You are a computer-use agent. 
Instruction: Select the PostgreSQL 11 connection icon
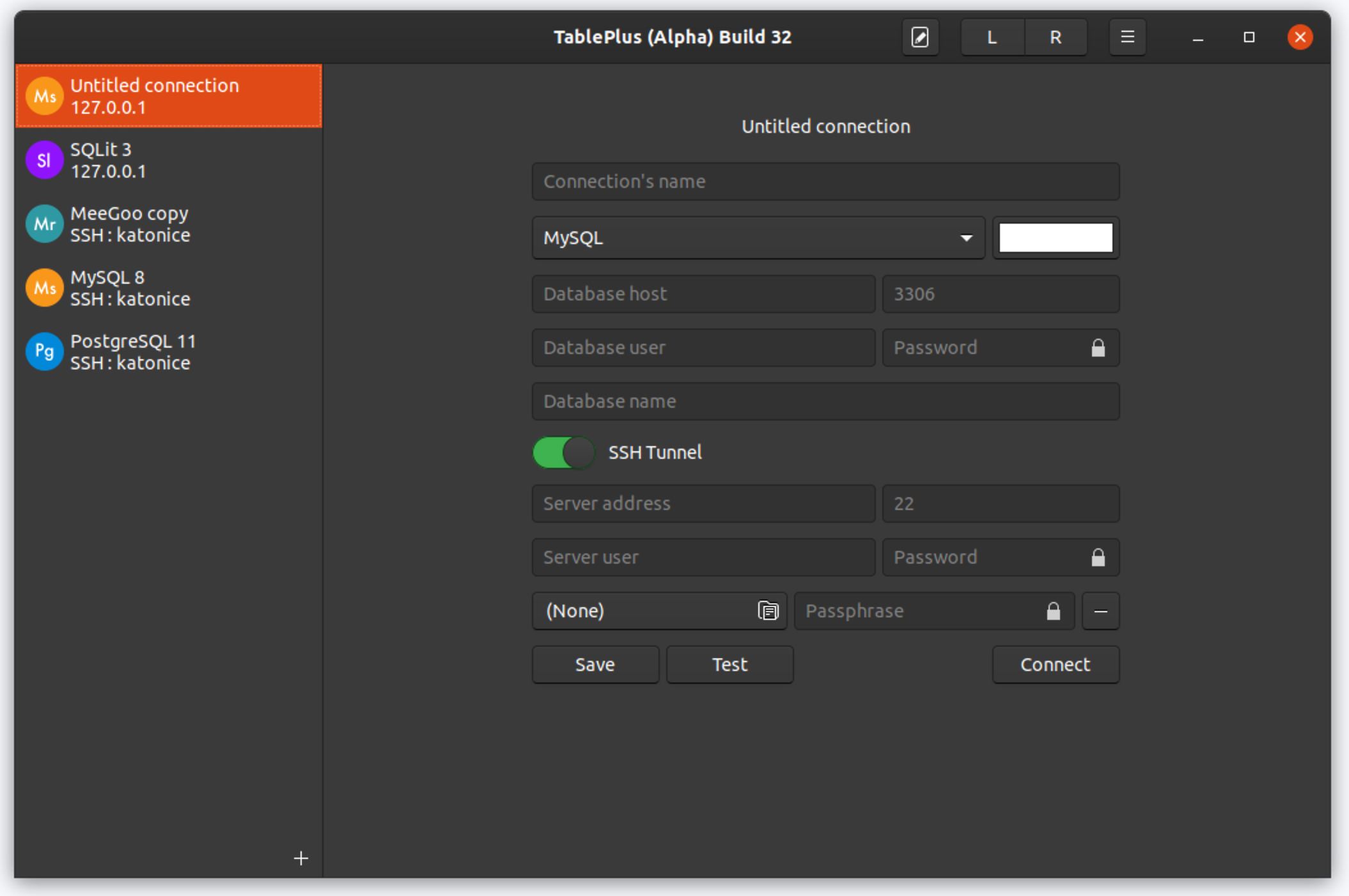tap(43, 351)
